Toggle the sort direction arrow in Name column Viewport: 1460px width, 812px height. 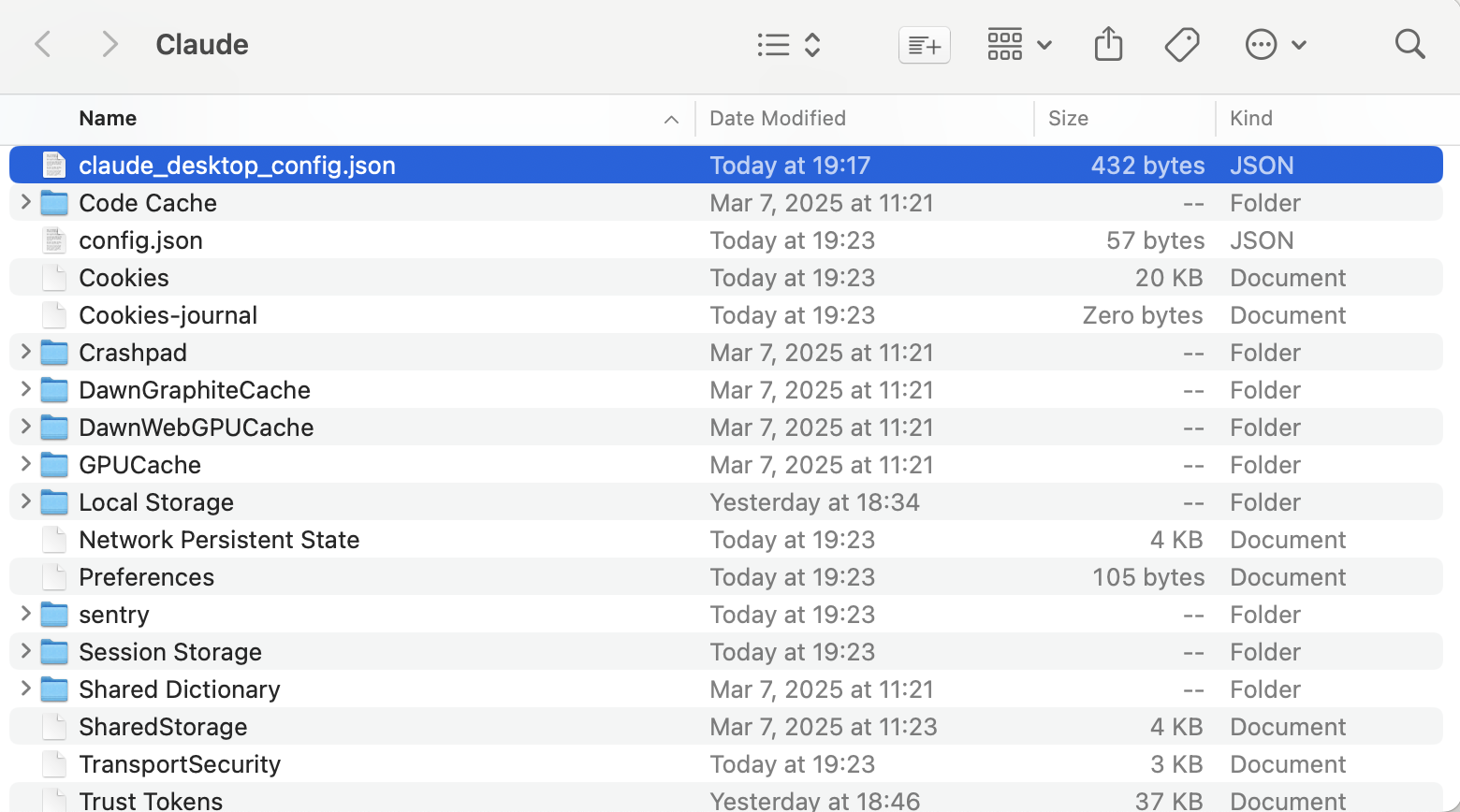[671, 120]
